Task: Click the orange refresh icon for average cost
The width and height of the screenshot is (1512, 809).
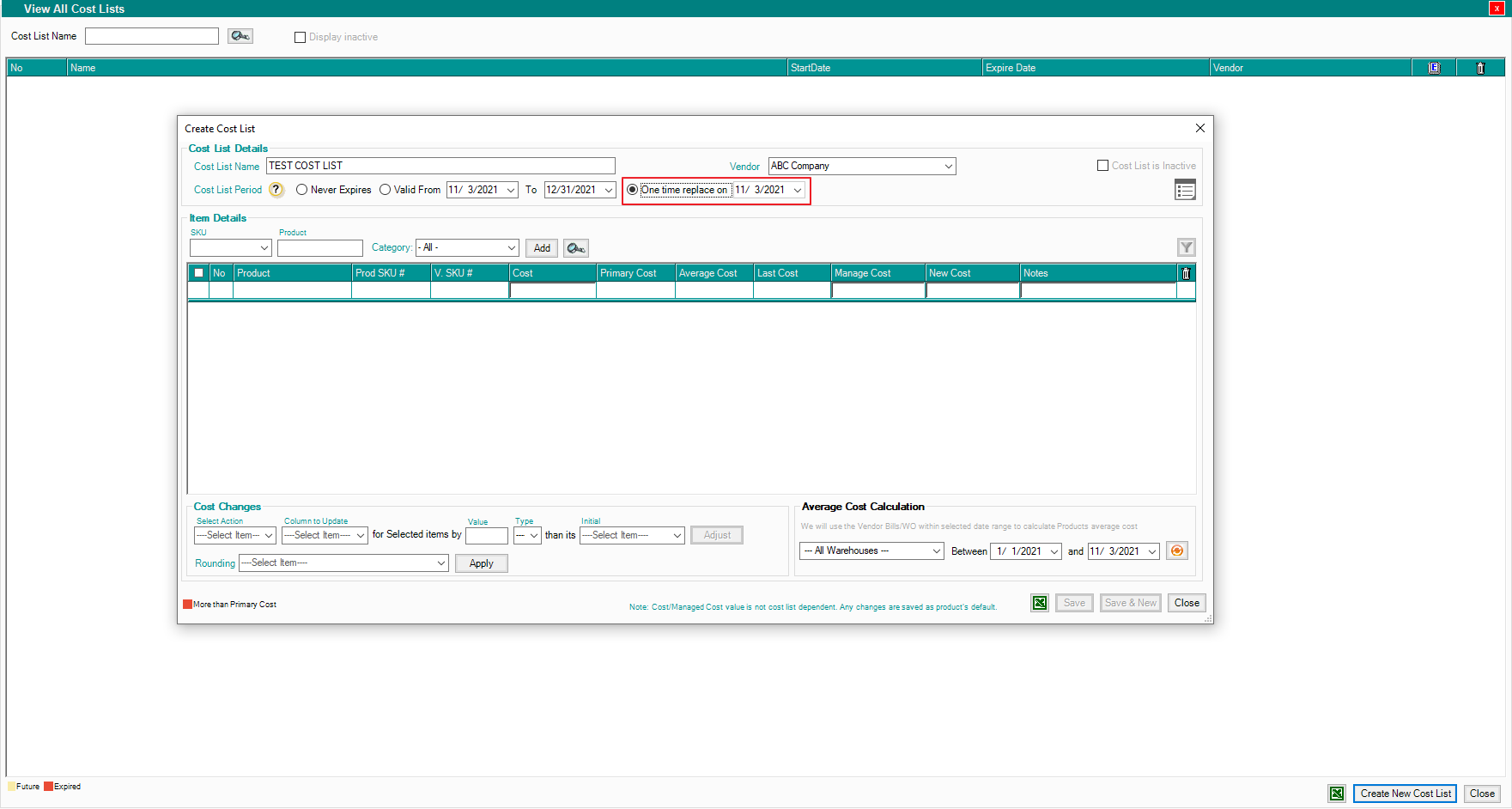Action: pyautogui.click(x=1176, y=551)
